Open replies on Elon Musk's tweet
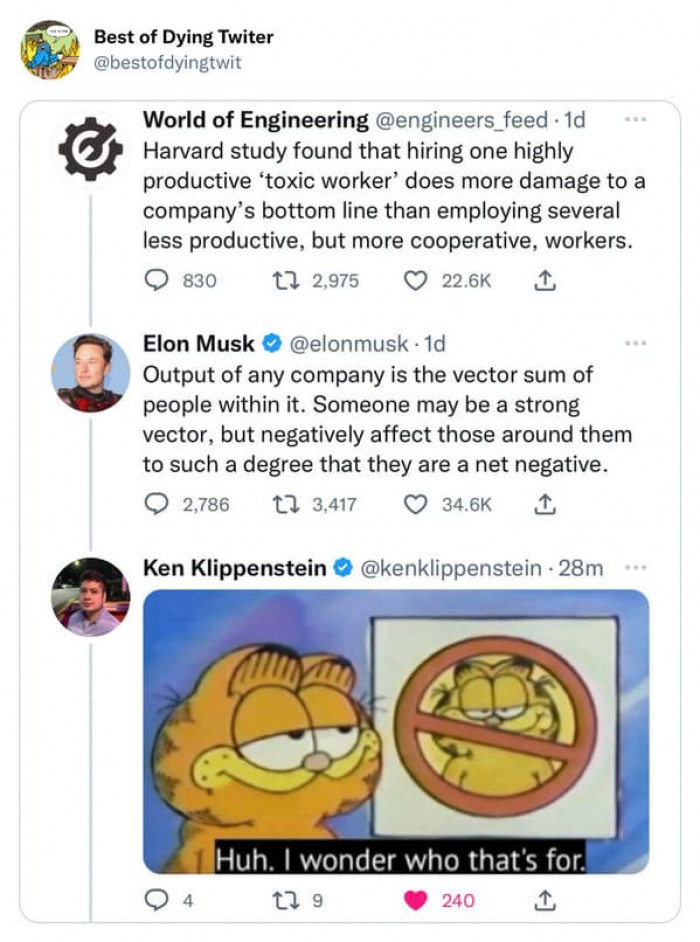This screenshot has height=942, width=700. (155, 505)
